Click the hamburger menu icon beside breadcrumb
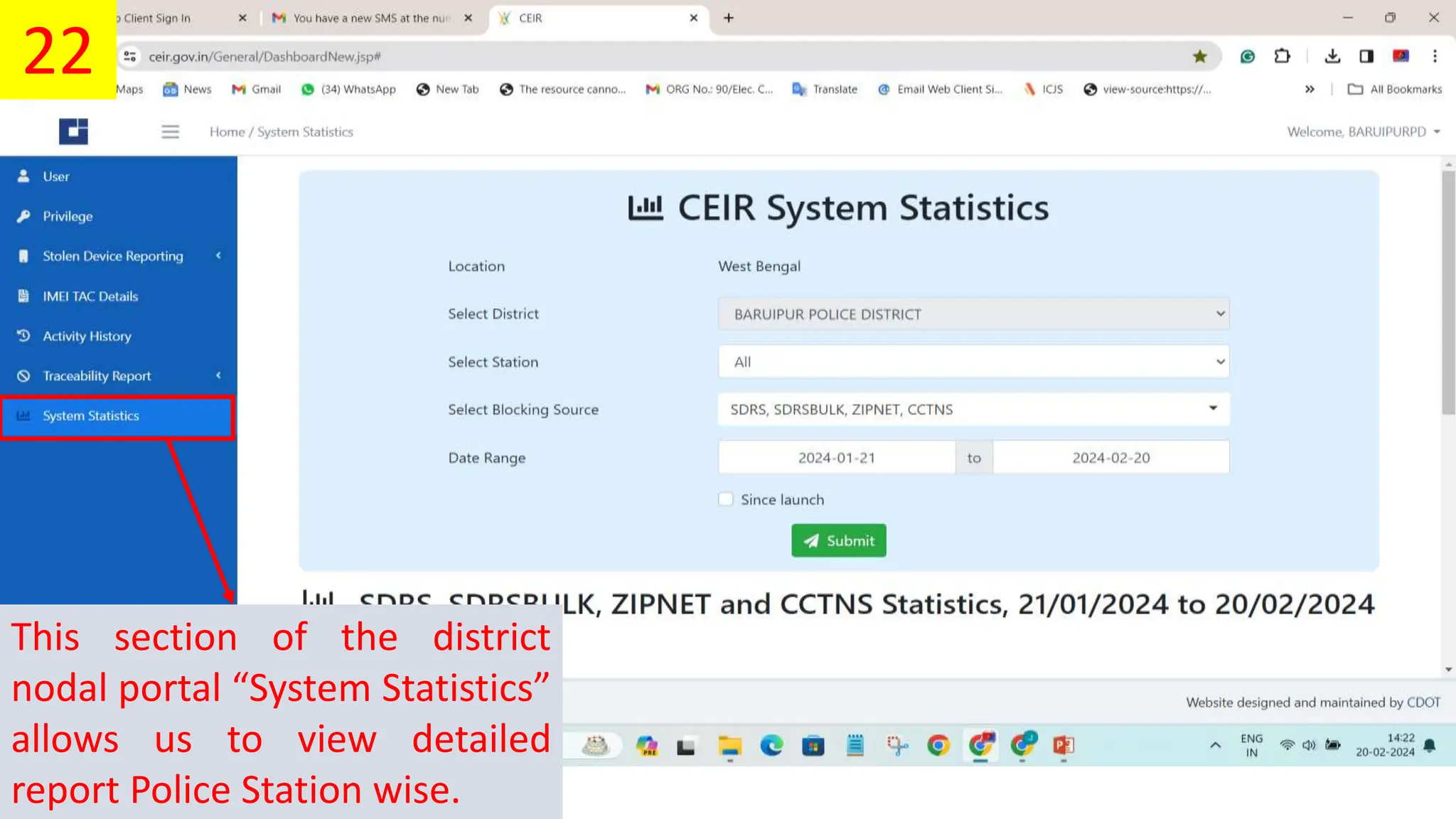The height and width of the screenshot is (819, 1456). pyautogui.click(x=170, y=132)
